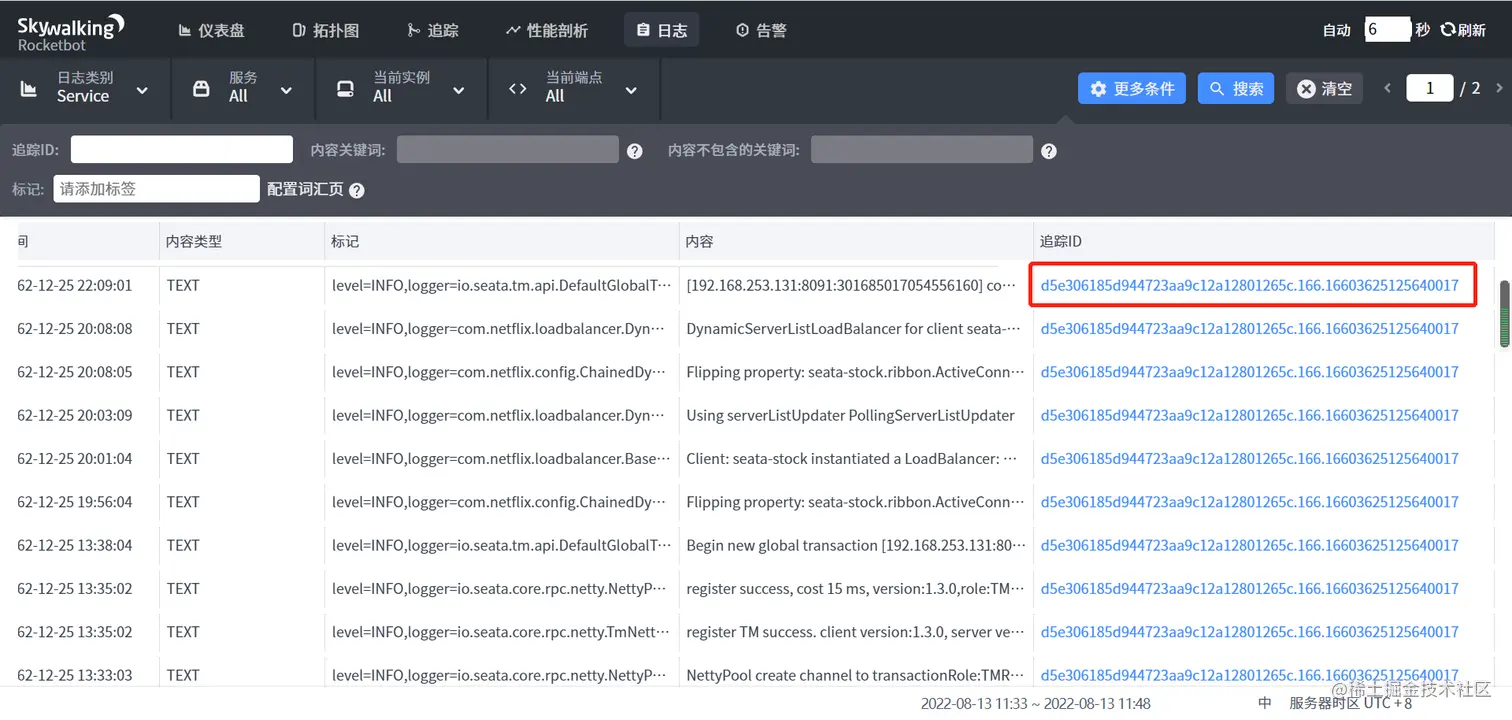This screenshot has height=720, width=1512.
Task: Open the 追踪 trace tab
Action: (x=433, y=30)
